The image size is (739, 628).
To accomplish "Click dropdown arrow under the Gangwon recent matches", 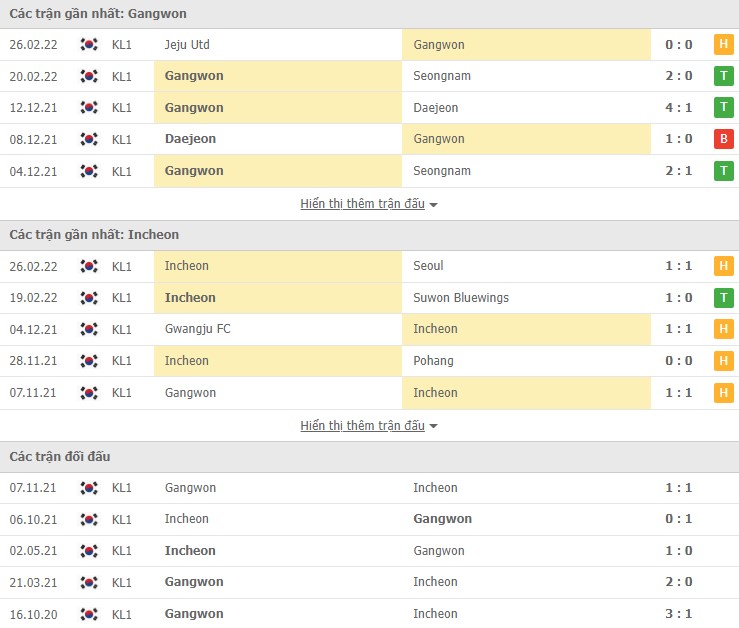I will point(434,205).
